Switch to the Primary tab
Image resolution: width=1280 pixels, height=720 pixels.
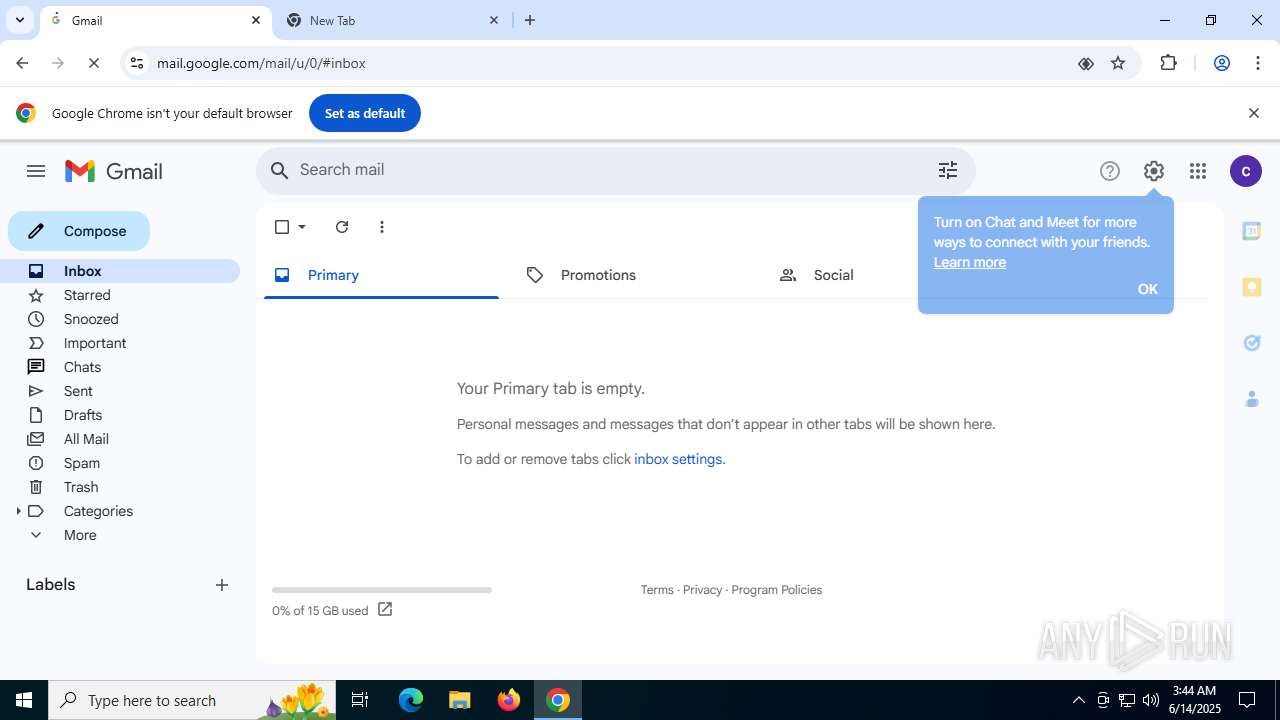[x=381, y=275]
